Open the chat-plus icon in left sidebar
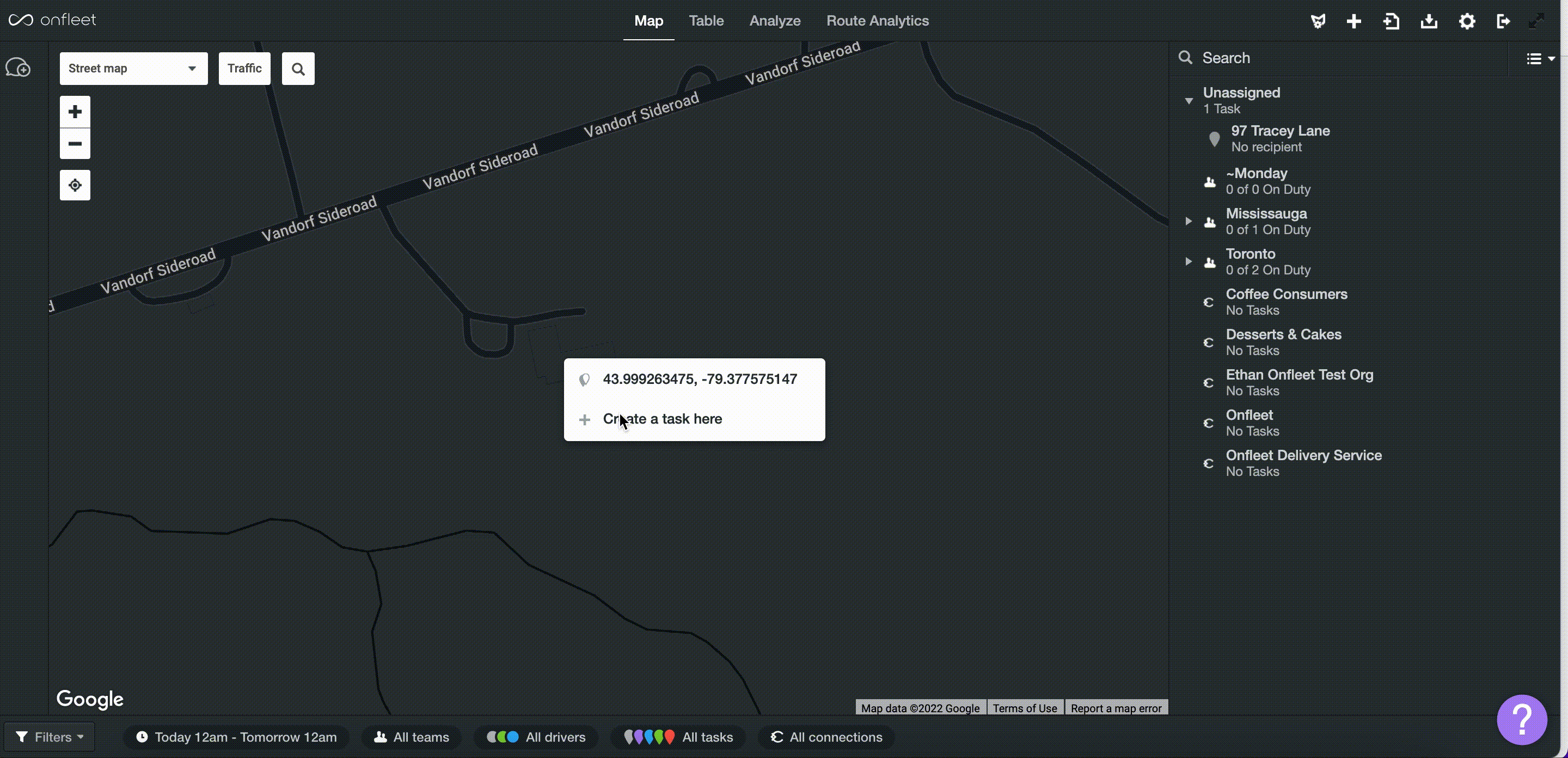This screenshot has height=758, width=1568. coord(19,67)
